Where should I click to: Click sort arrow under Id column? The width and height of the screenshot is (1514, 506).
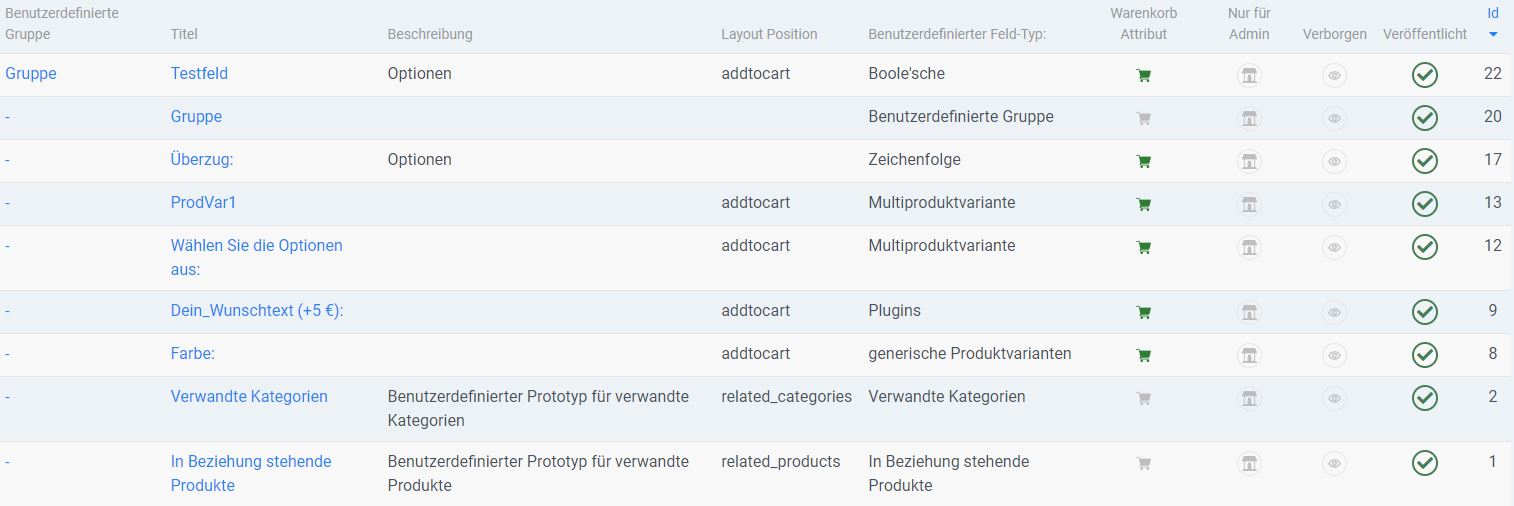click(x=1493, y=35)
